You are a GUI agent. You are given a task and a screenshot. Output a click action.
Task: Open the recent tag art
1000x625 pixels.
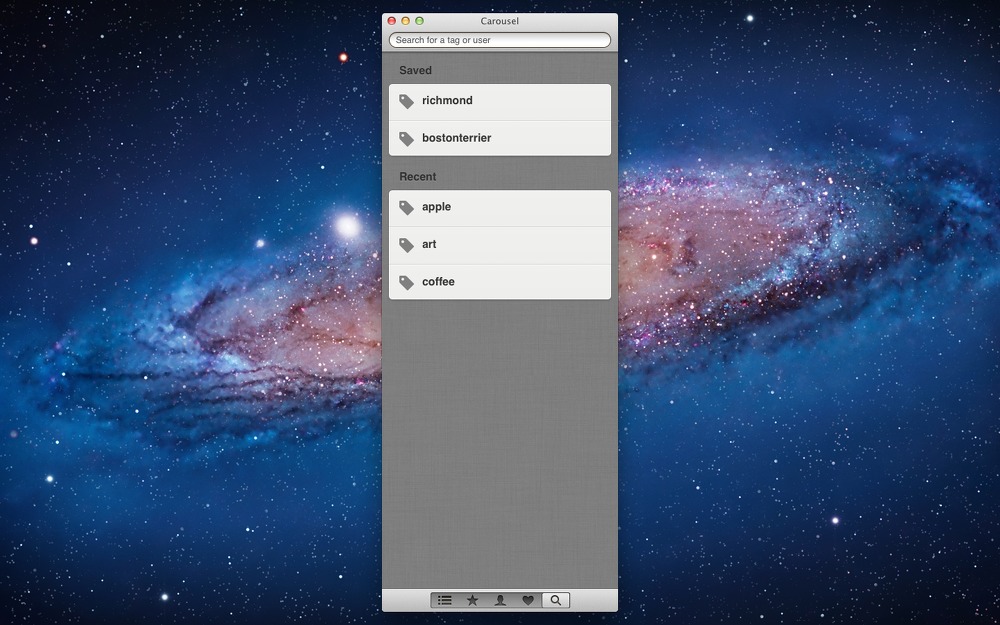tap(500, 246)
